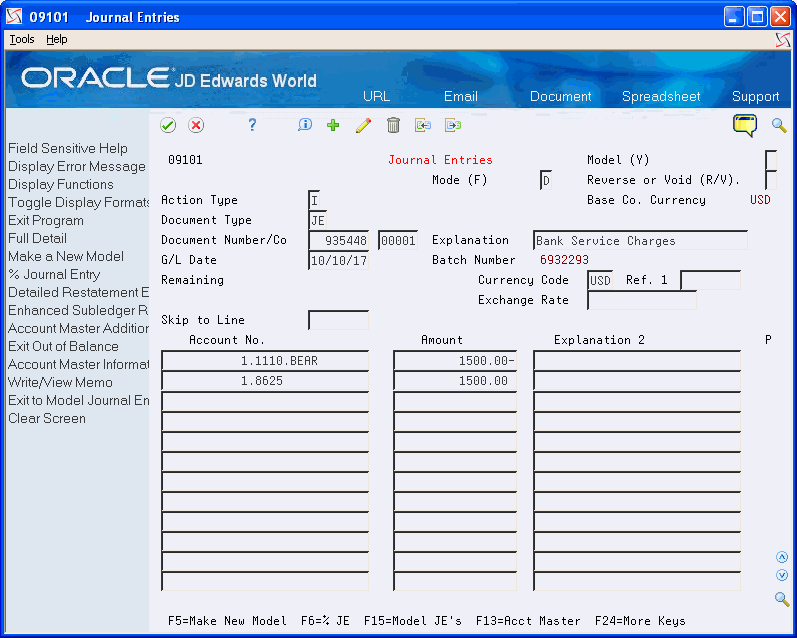
Task: Open the Tools menu
Action: point(22,39)
